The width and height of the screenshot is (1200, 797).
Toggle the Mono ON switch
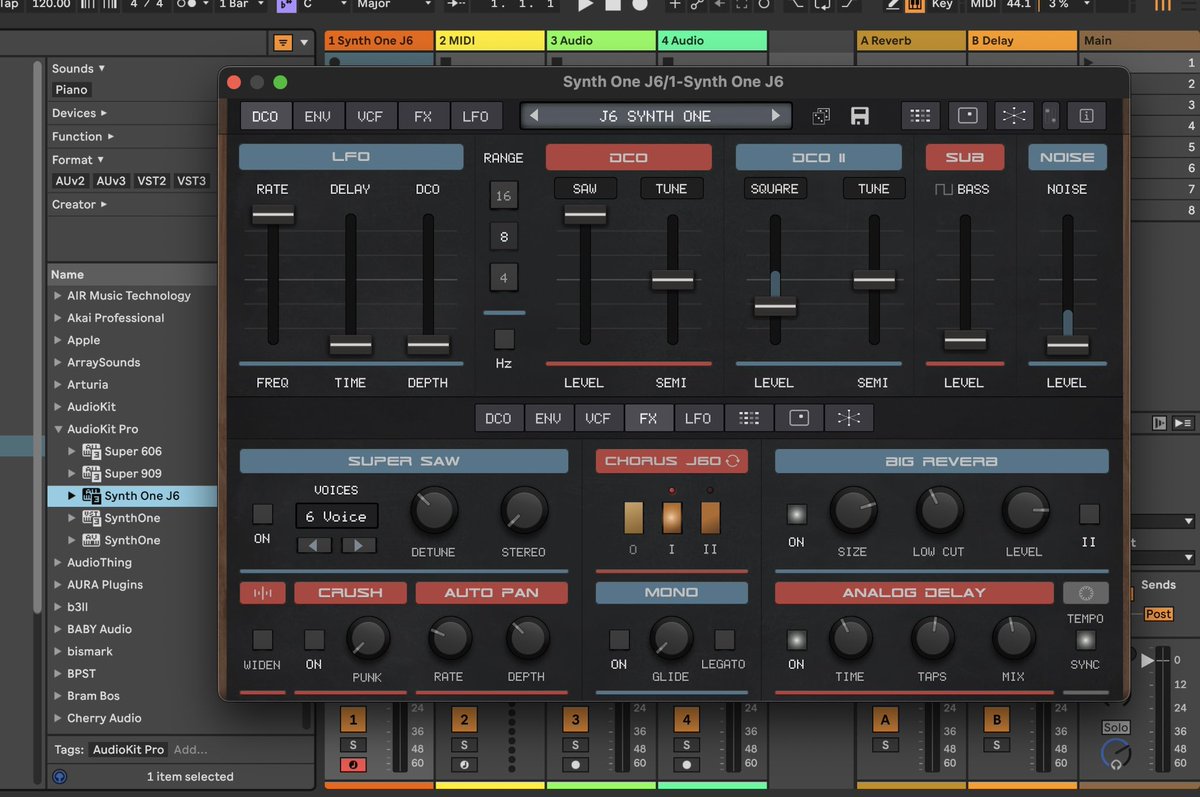(619, 640)
